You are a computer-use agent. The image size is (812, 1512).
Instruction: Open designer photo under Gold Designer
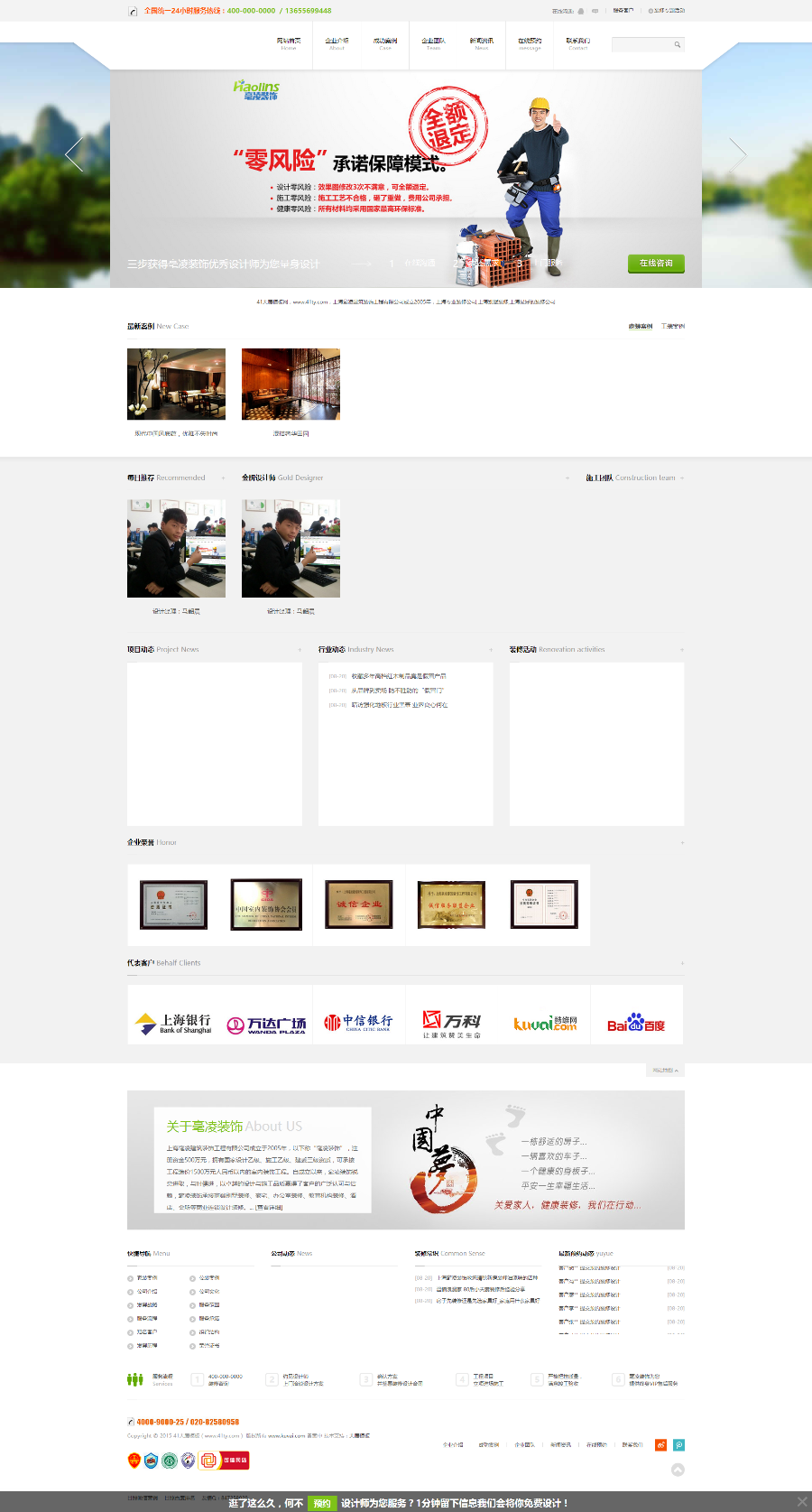click(291, 548)
